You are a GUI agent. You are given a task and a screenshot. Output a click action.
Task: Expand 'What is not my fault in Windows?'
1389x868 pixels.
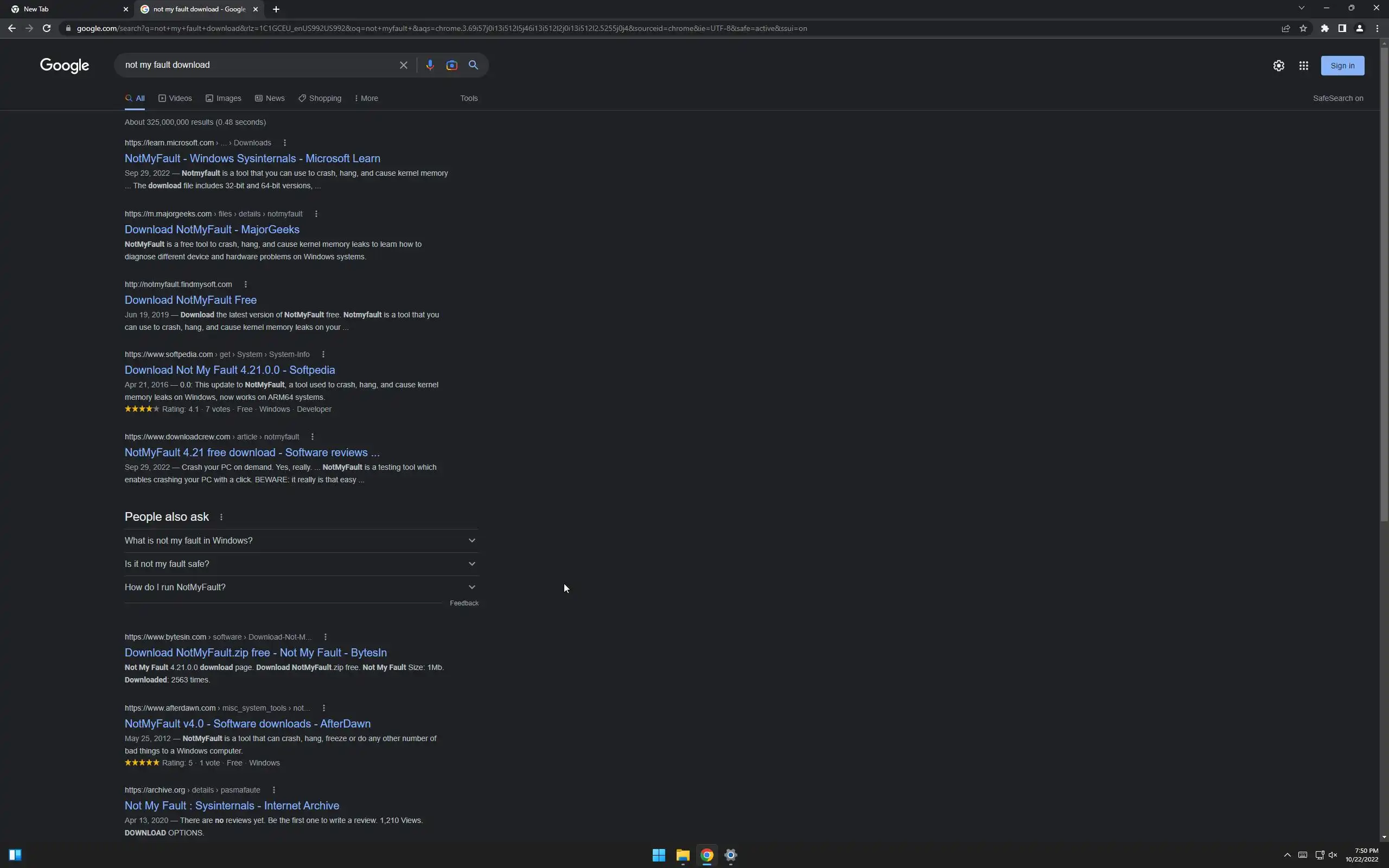[301, 541]
